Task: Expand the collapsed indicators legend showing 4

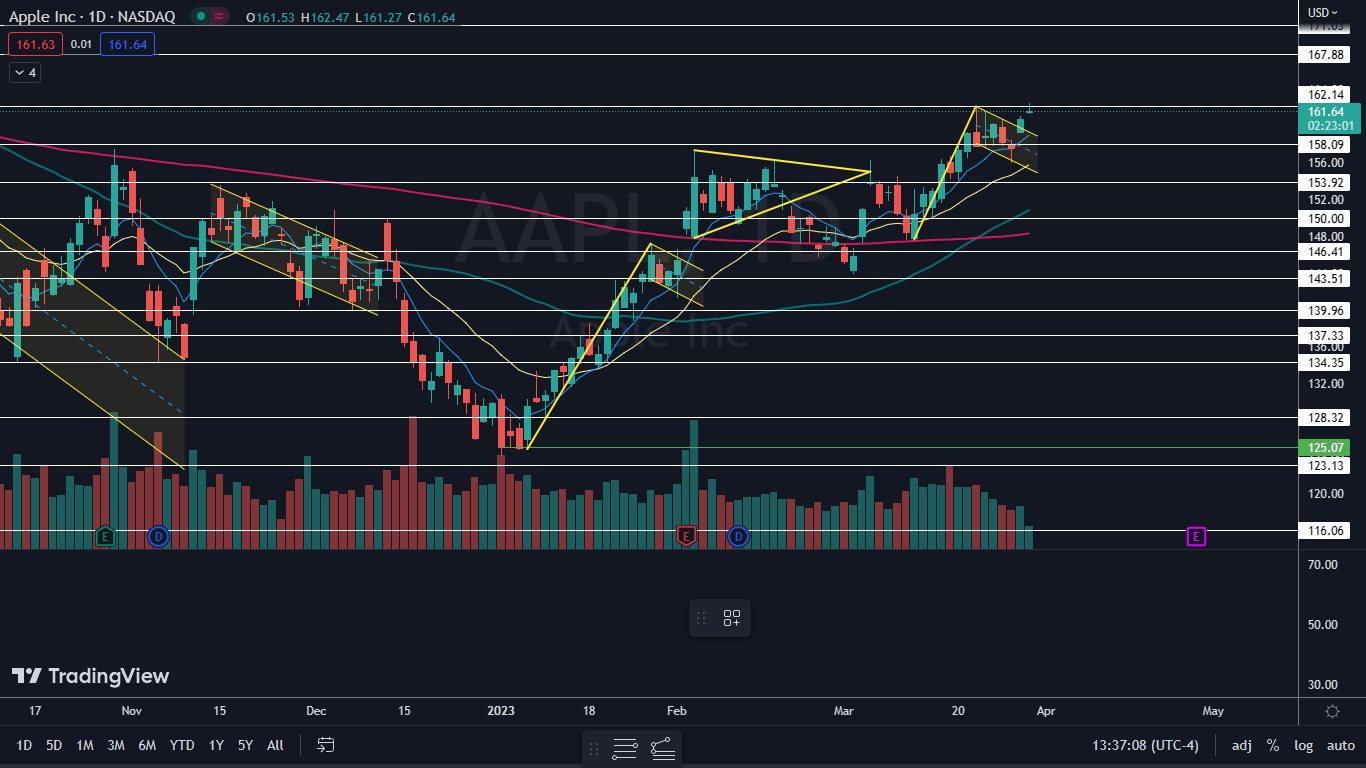Action: click(24, 72)
